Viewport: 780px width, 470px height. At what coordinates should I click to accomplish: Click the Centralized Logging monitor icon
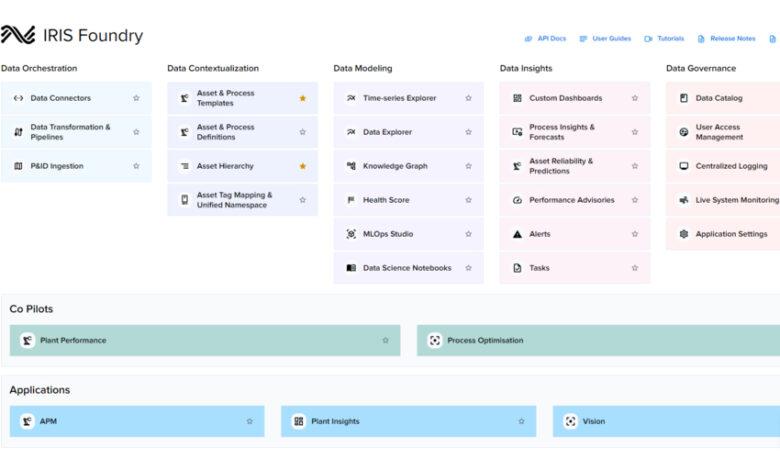(x=684, y=166)
